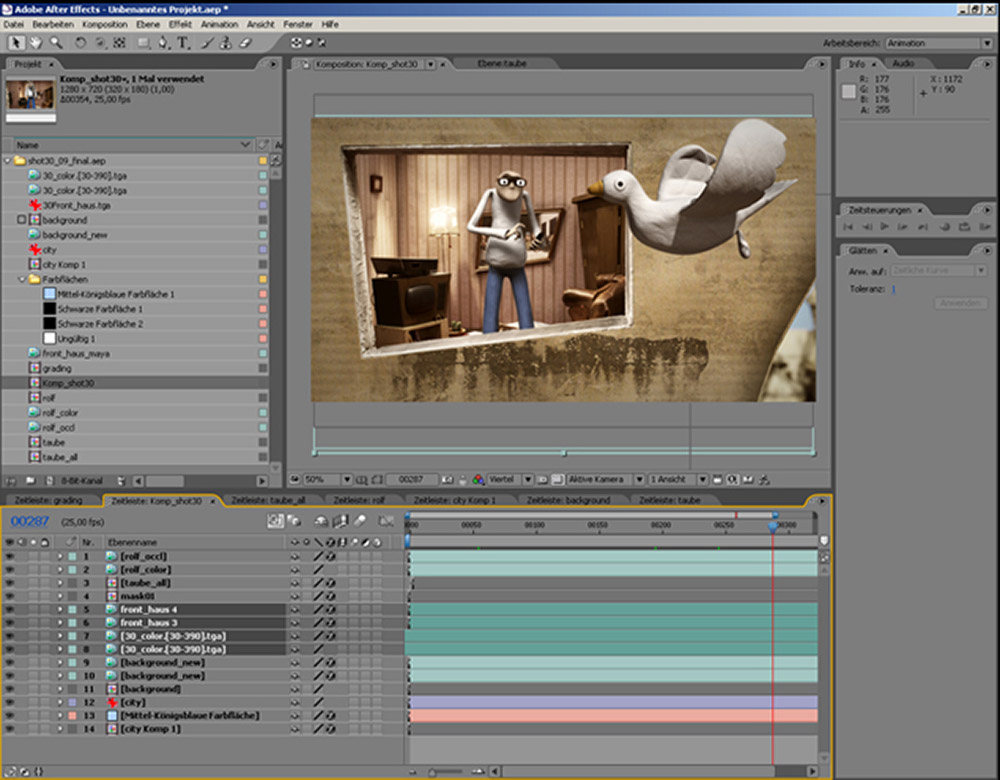Select the Rotation tool
Image resolution: width=1000 pixels, height=780 pixels.
pyautogui.click(x=81, y=43)
